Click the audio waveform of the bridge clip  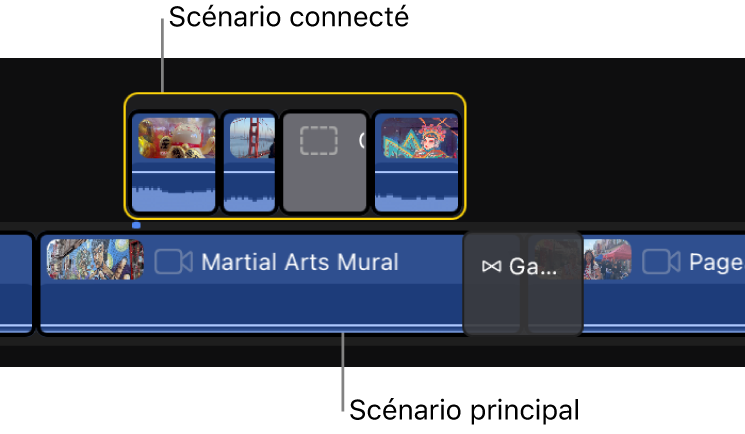pos(249,192)
